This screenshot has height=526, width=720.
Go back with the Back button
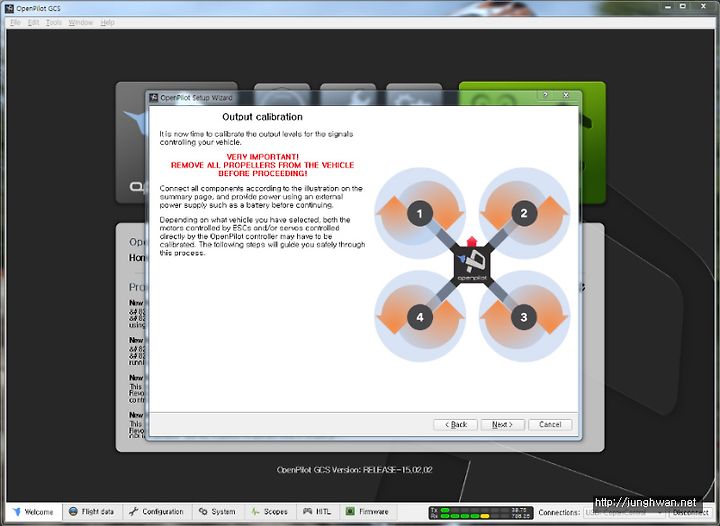(x=456, y=425)
